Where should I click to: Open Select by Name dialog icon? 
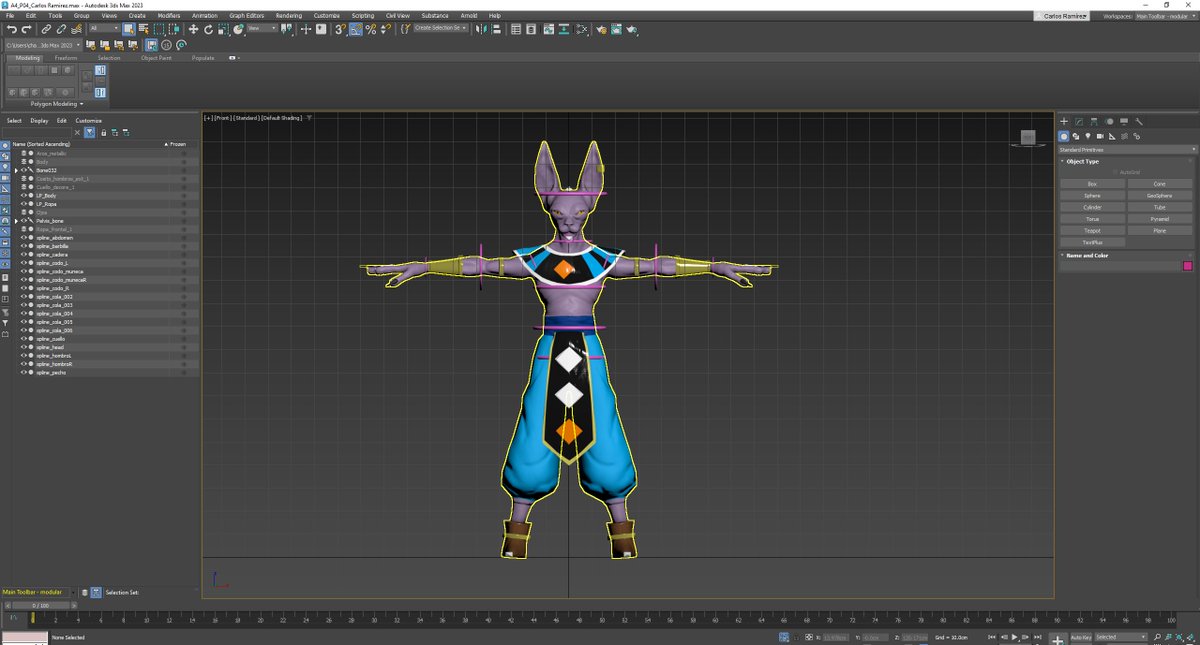coord(144,30)
